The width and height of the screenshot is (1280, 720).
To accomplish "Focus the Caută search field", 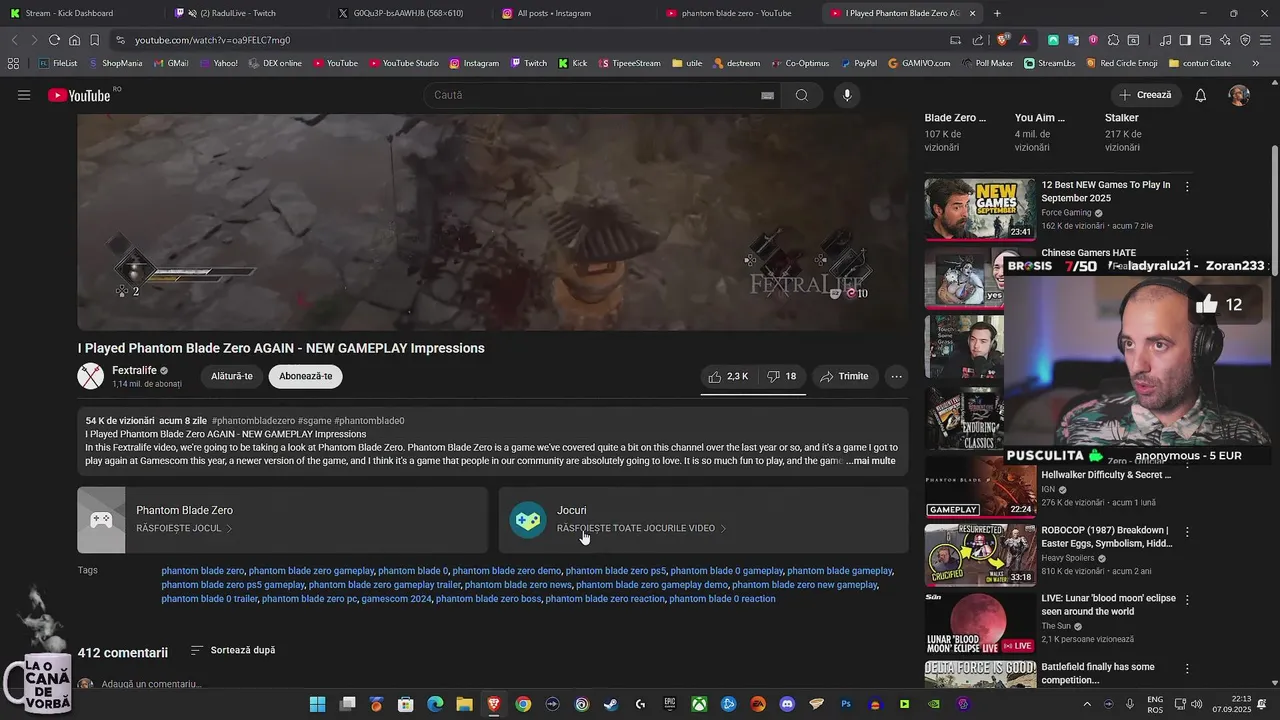I will click(x=595, y=95).
